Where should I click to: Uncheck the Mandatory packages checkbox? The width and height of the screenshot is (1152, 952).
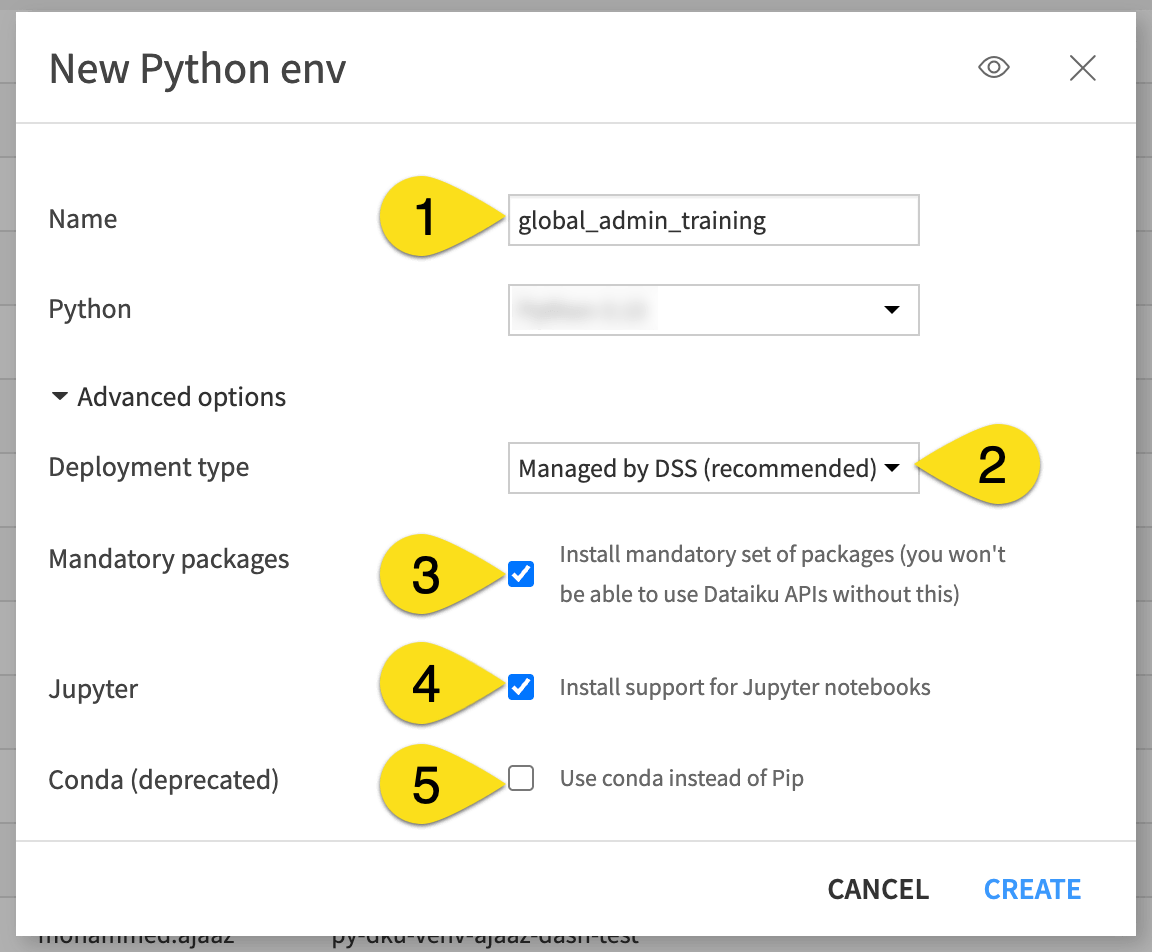tap(521, 574)
